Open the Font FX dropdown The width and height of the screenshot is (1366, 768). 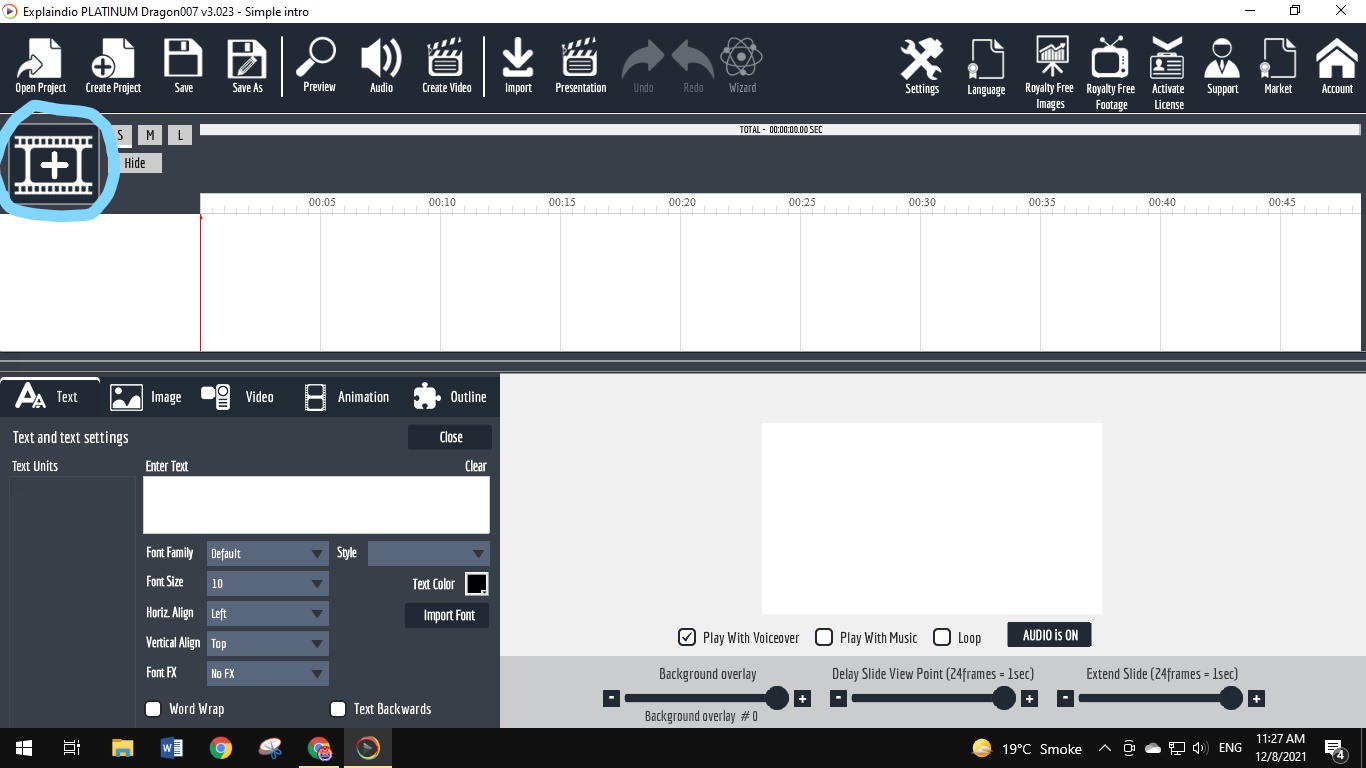click(267, 673)
